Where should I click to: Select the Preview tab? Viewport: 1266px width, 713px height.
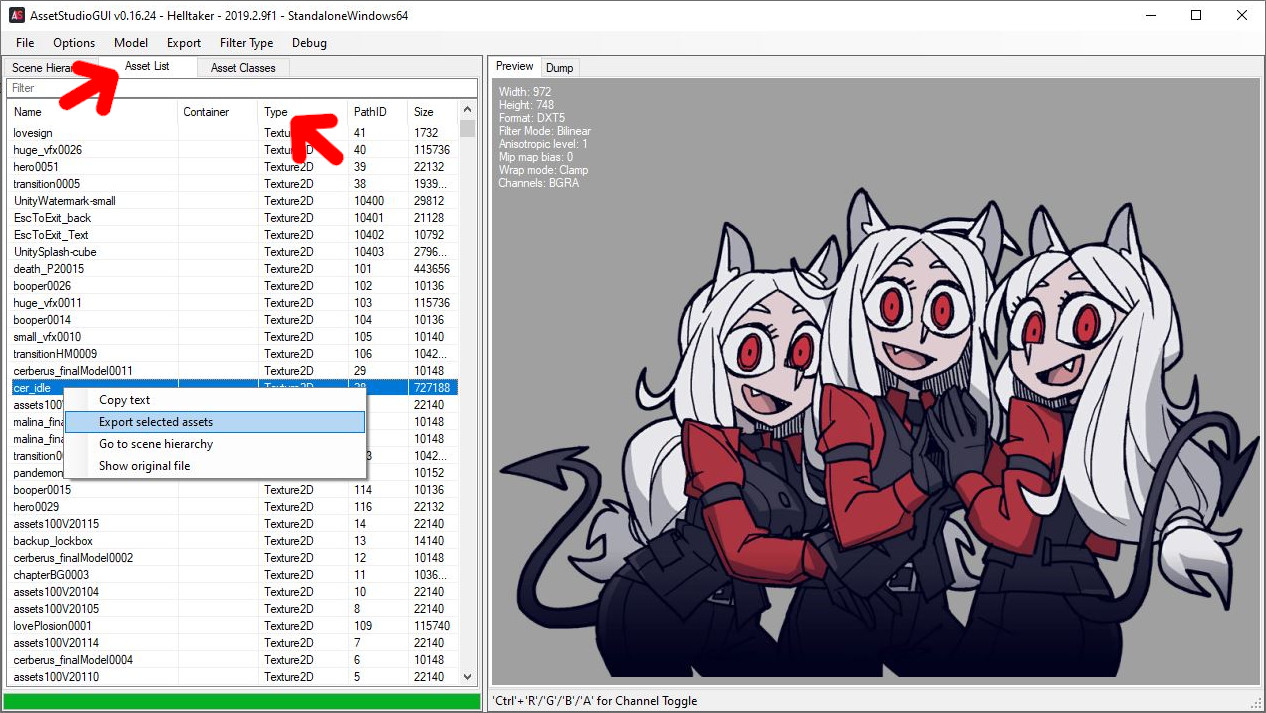(515, 66)
